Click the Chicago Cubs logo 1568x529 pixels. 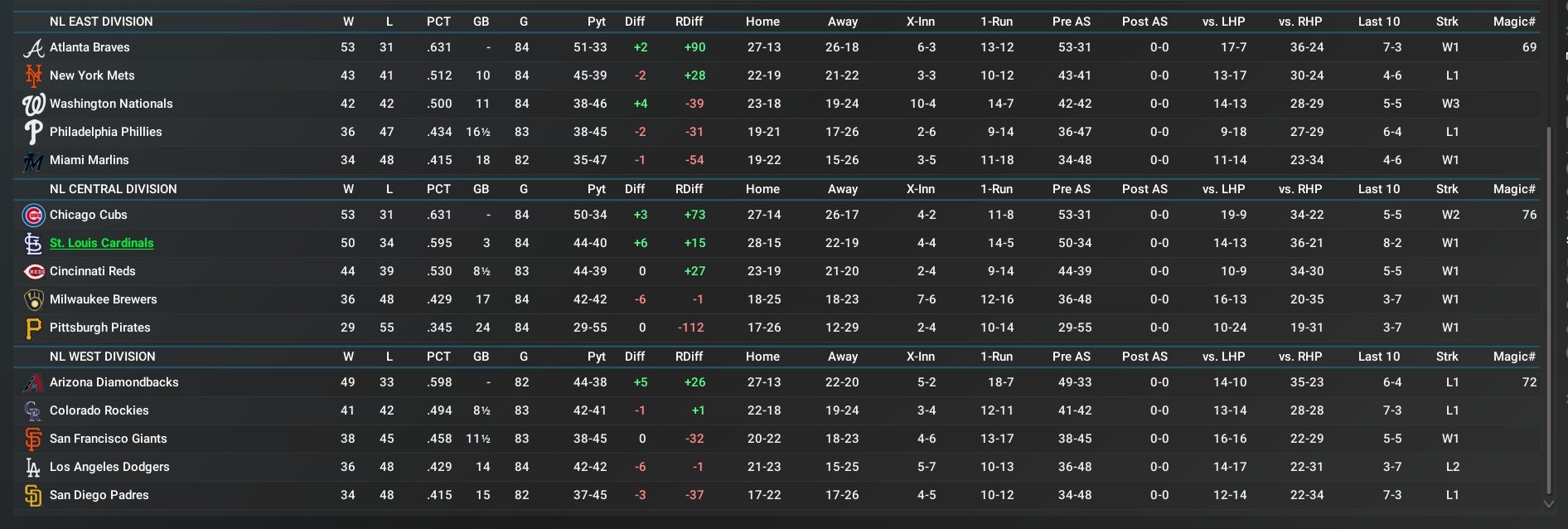point(33,216)
